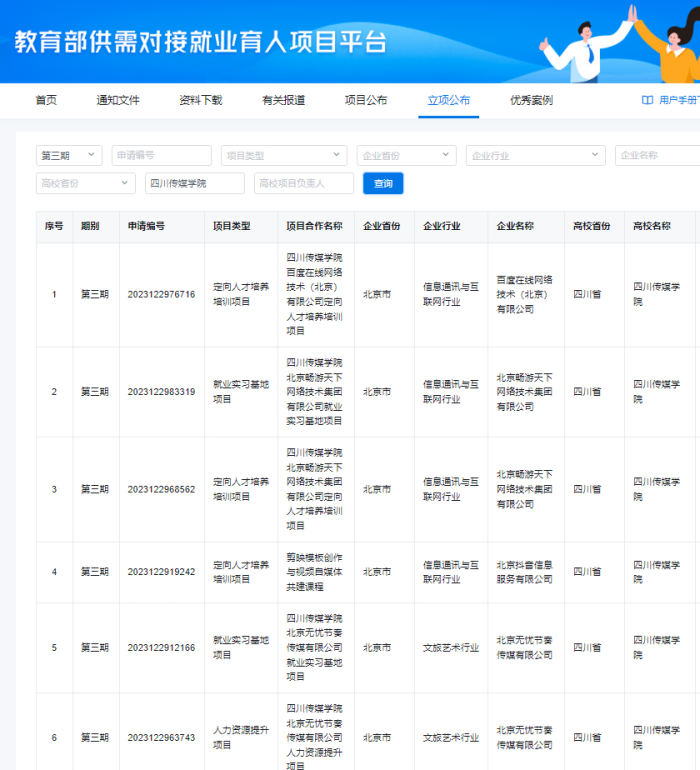
Task: Open the 通知文件 tab
Action: 118,100
